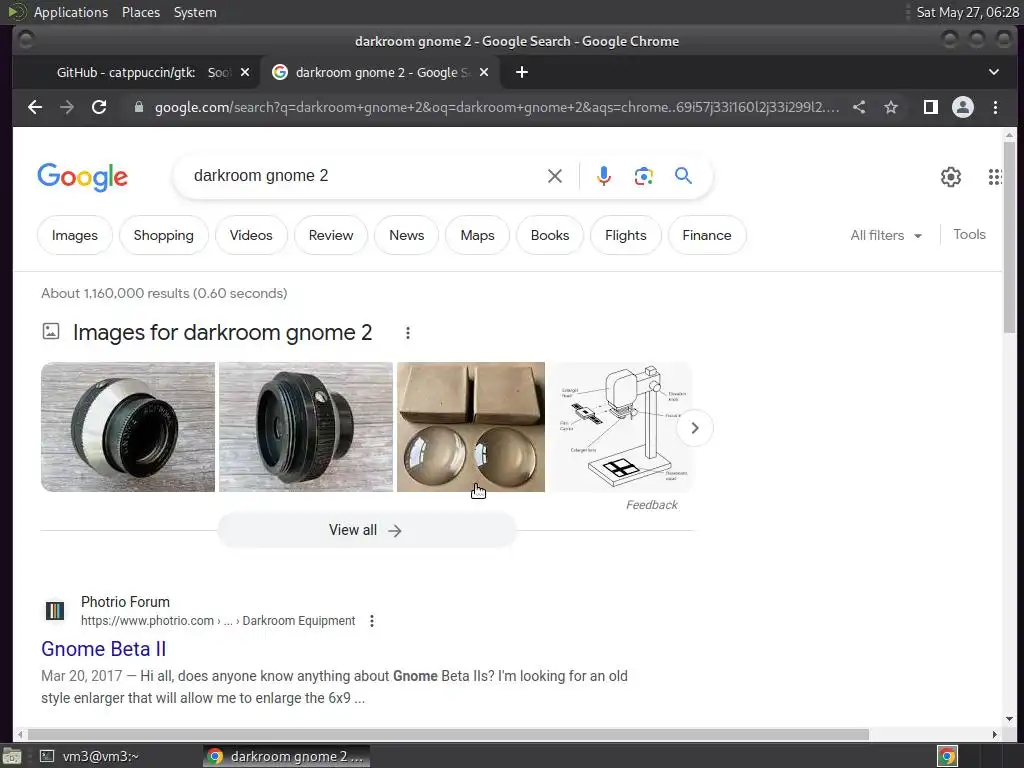This screenshot has height=768, width=1024.
Task: Open Google quick settings gear
Action: click(951, 176)
